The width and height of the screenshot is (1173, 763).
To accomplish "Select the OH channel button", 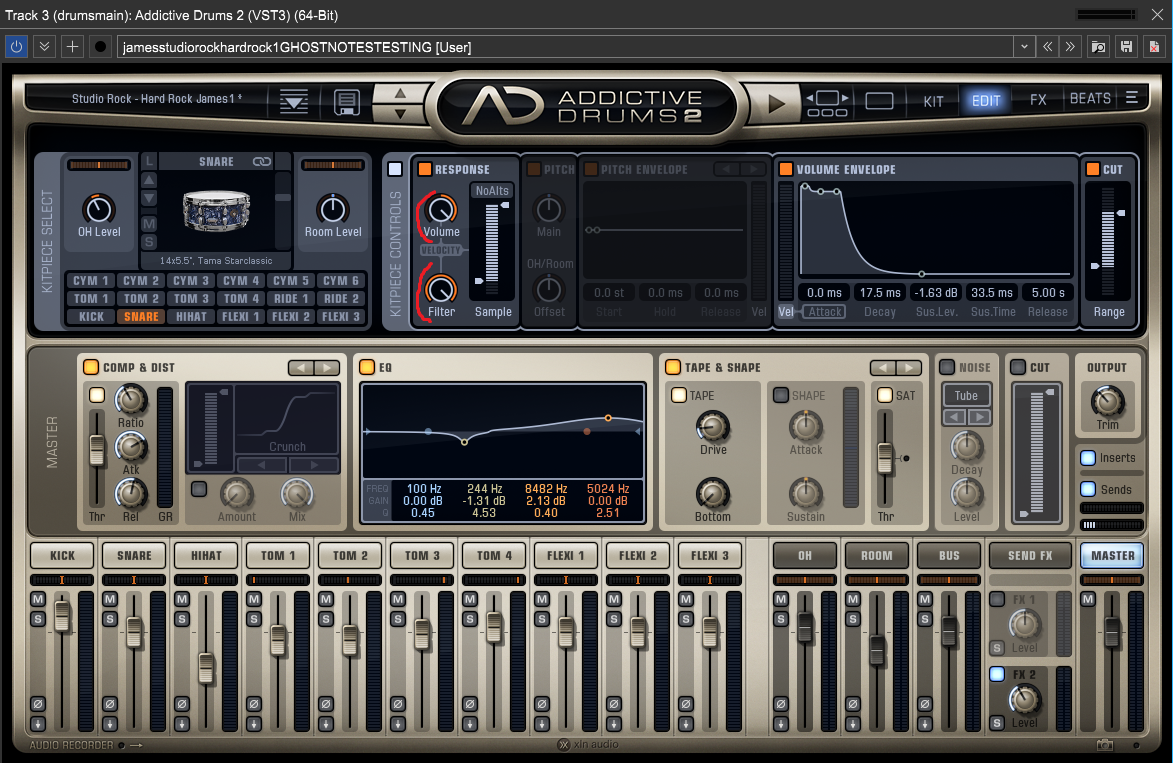I will pos(804,555).
